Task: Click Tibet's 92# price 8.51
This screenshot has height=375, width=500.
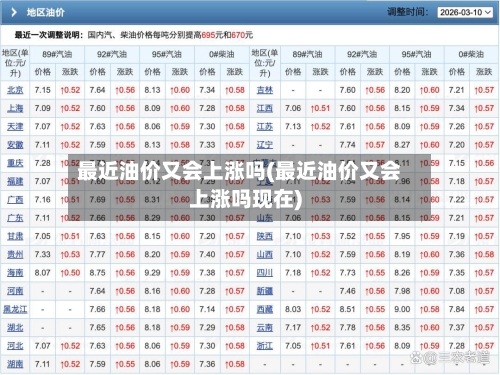Action: pos(347,309)
